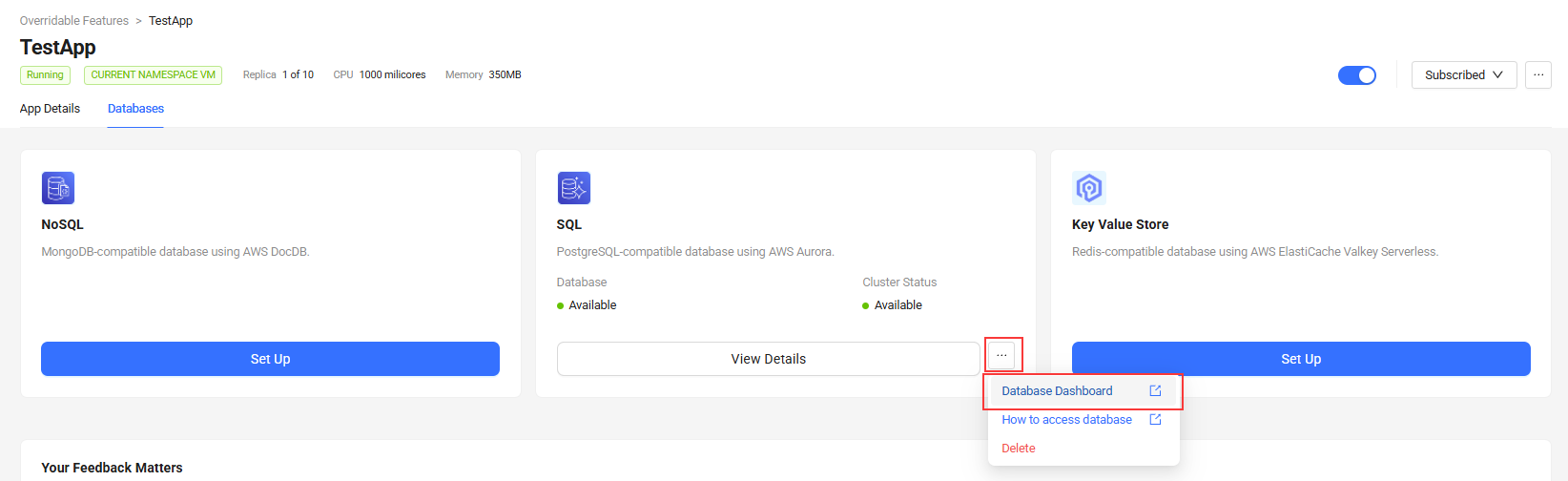The image size is (1568, 481).
Task: Click the CURRENT NAMESPACE VM badge
Action: pos(153,75)
